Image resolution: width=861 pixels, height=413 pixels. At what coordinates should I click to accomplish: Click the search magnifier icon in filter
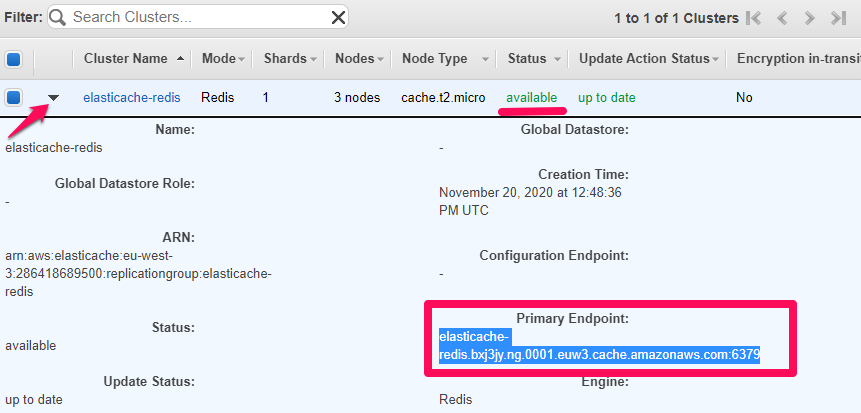pos(59,18)
